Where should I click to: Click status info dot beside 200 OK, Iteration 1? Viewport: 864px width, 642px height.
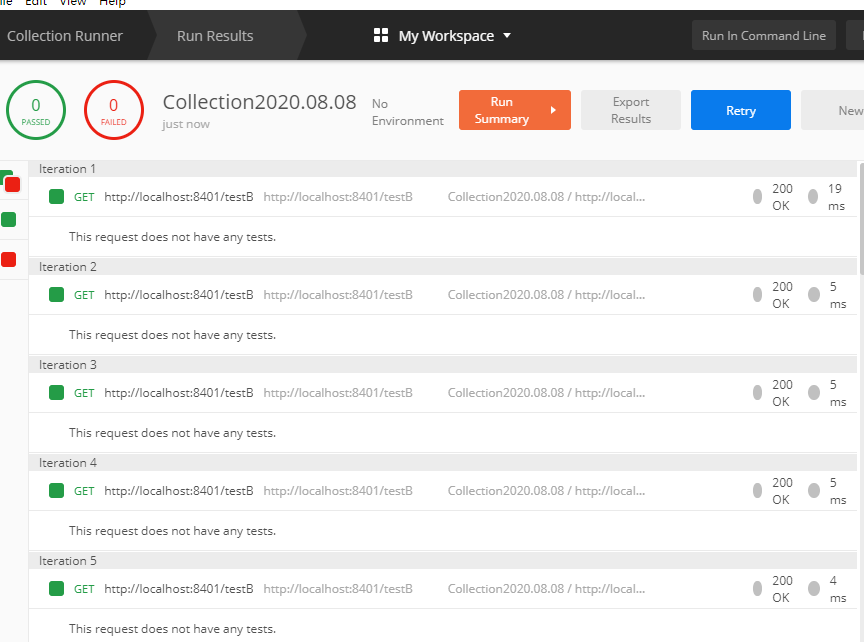click(758, 197)
